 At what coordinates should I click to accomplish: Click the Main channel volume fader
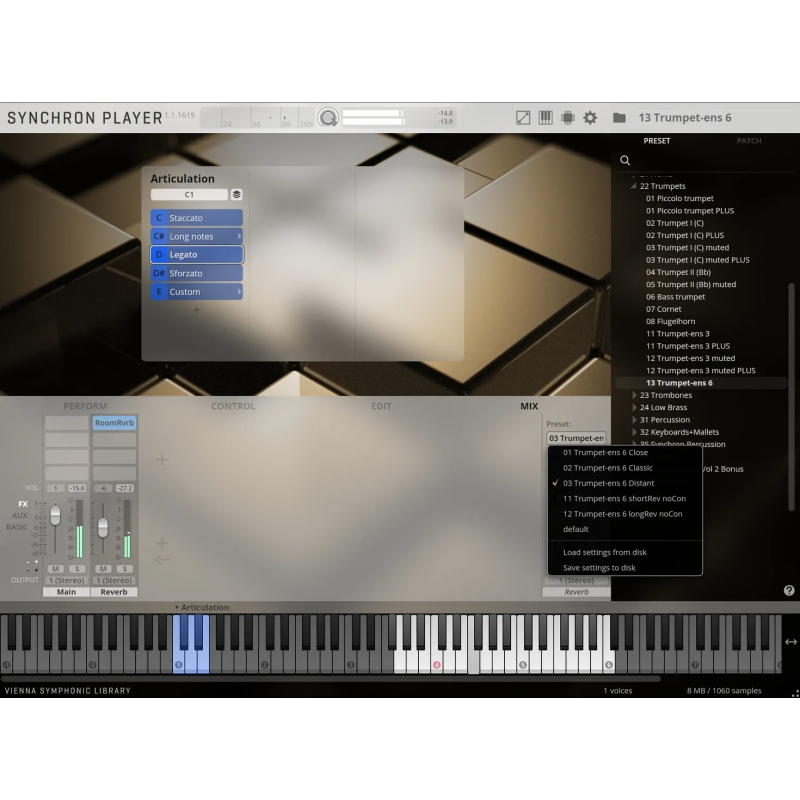tap(55, 514)
